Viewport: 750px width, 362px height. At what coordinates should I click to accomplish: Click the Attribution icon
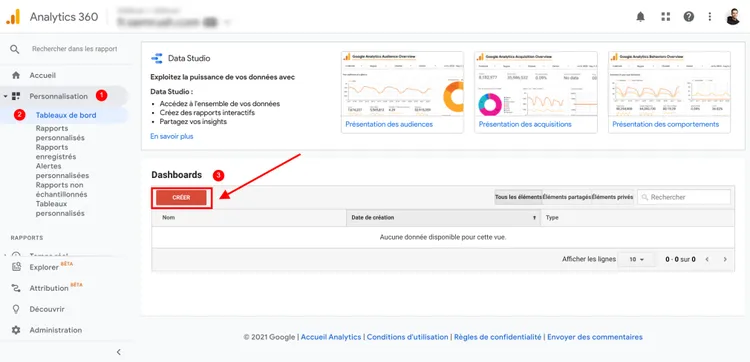(16, 288)
